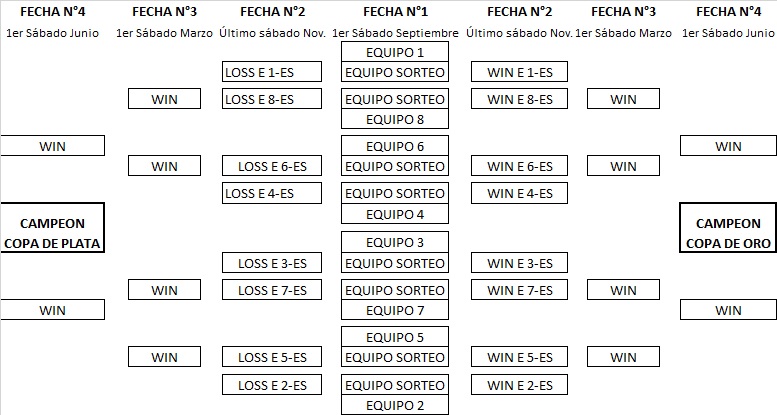Select the WIN E 4-ES box
This screenshot has height=415, width=777.
point(519,193)
